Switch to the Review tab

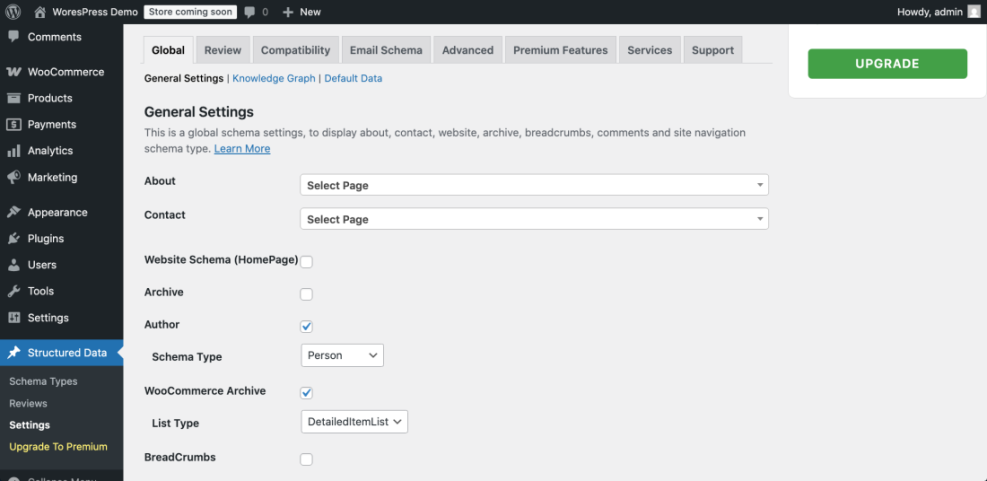point(223,50)
